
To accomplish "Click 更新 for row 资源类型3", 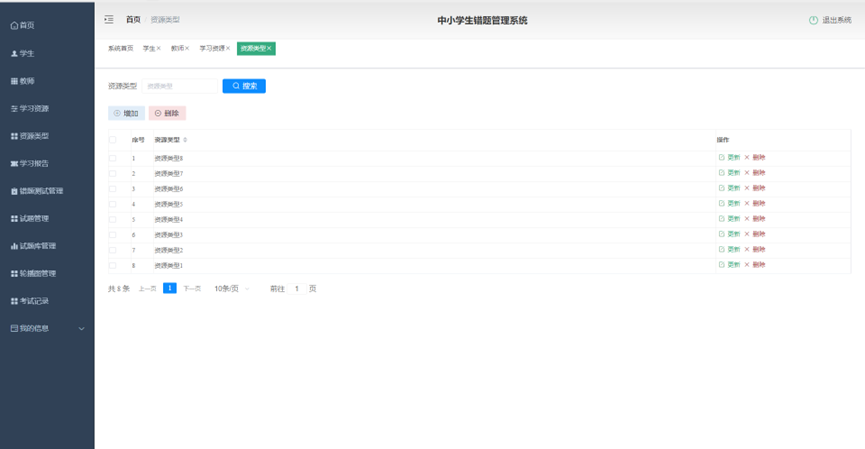I will pos(729,234).
